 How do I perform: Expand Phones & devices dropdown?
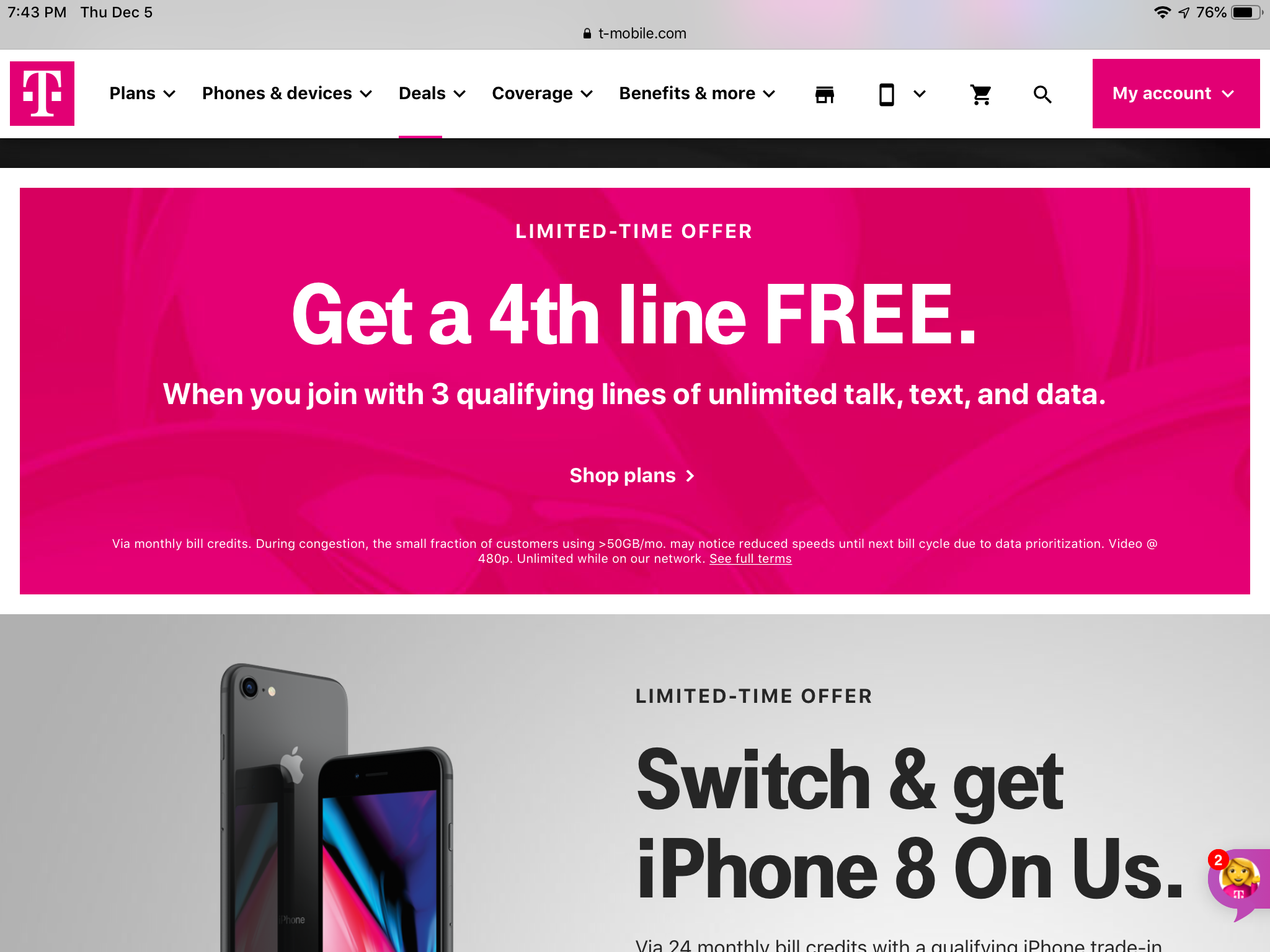point(287,94)
